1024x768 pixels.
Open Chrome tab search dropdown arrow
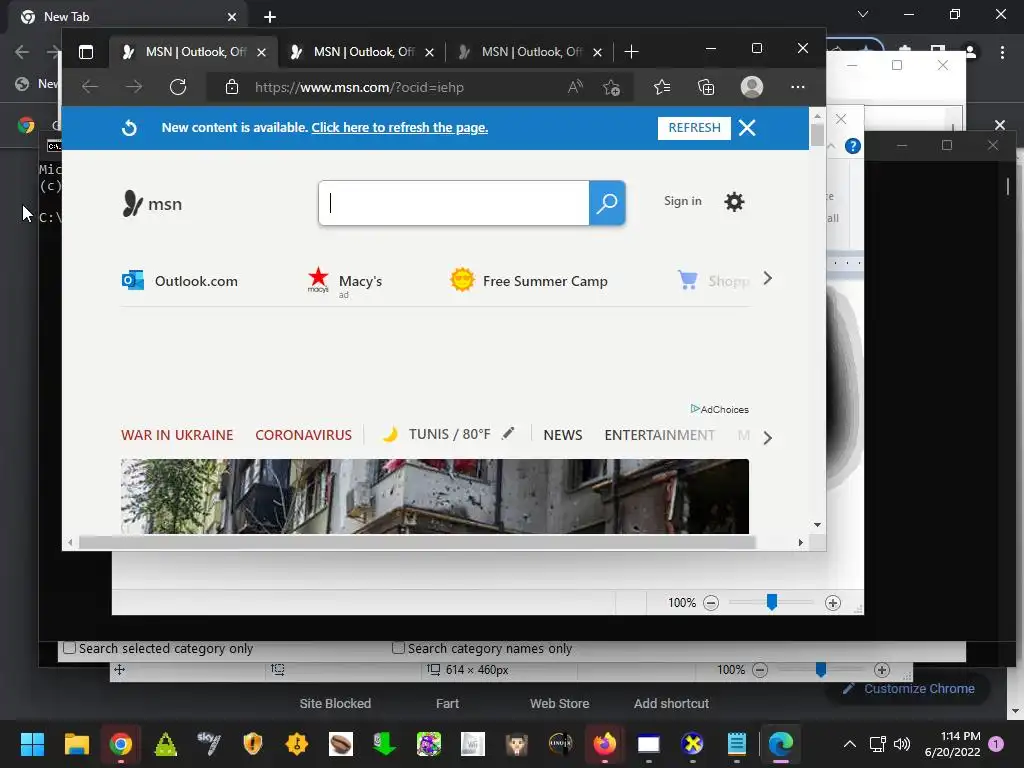pyautogui.click(x=863, y=14)
